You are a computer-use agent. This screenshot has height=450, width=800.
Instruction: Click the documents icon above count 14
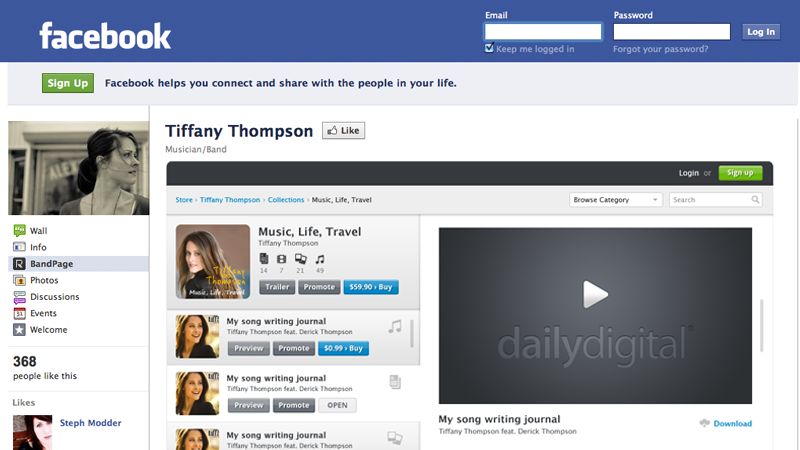264,259
